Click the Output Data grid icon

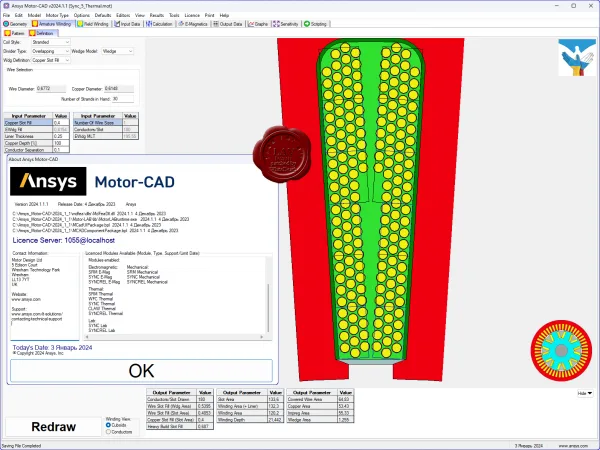point(216,24)
